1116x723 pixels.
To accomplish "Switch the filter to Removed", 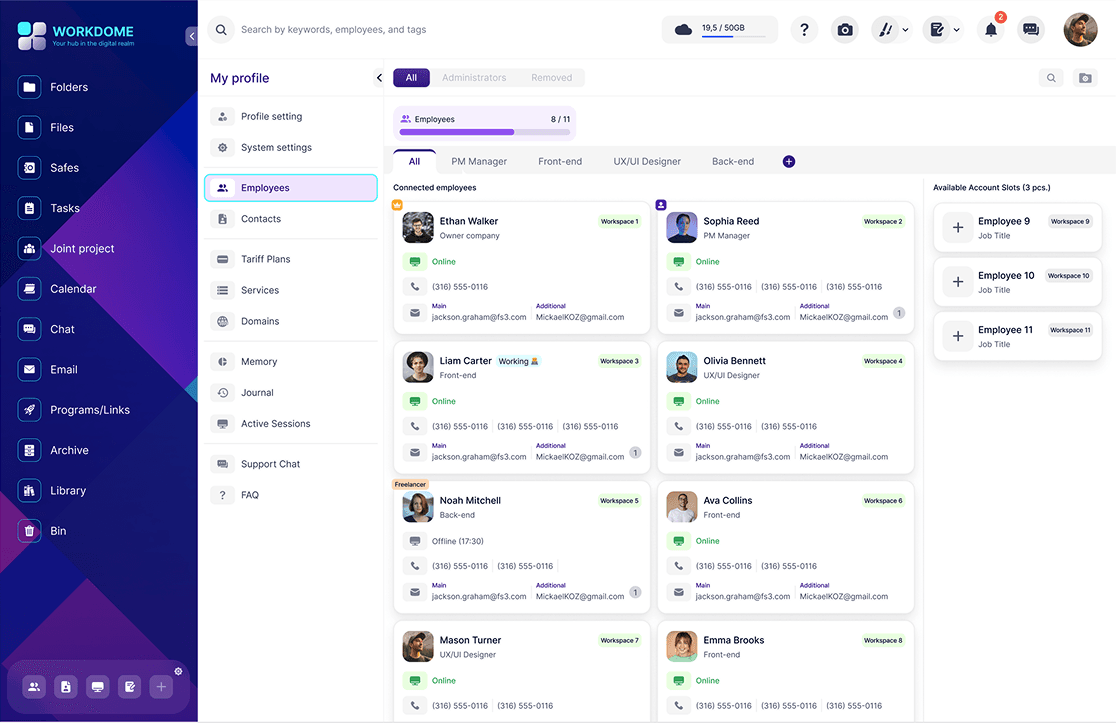I will tap(552, 78).
